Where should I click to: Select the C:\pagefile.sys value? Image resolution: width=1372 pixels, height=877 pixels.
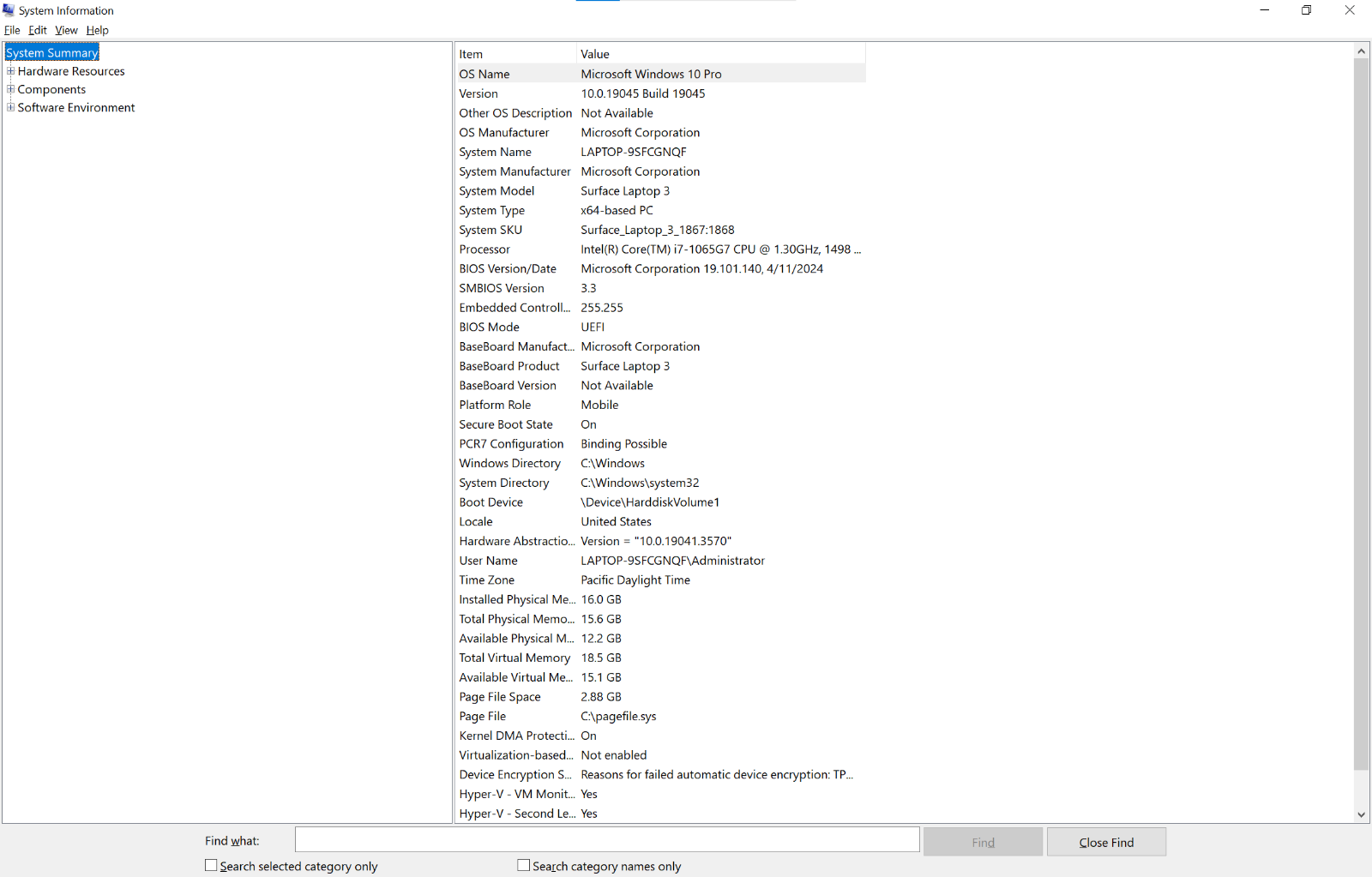click(x=618, y=717)
